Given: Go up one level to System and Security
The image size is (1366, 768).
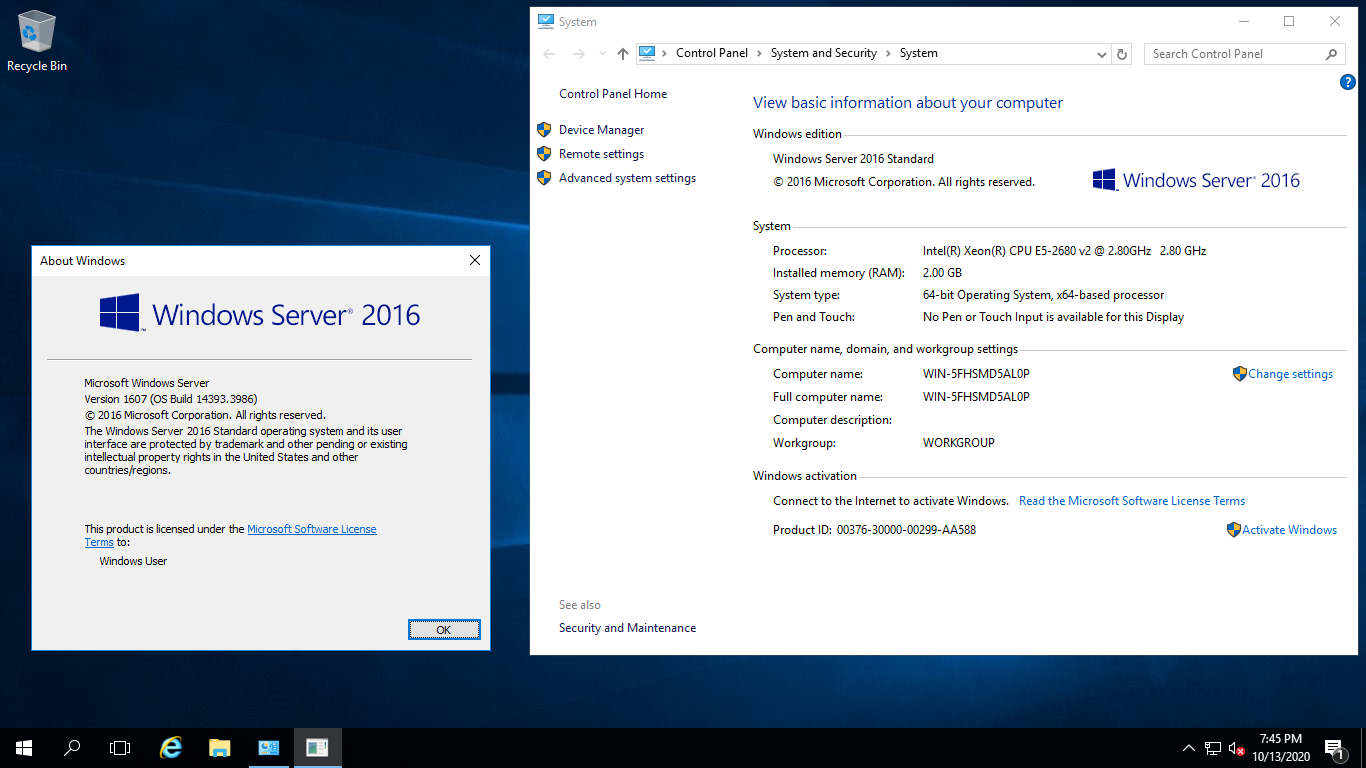Looking at the screenshot, I should point(623,54).
